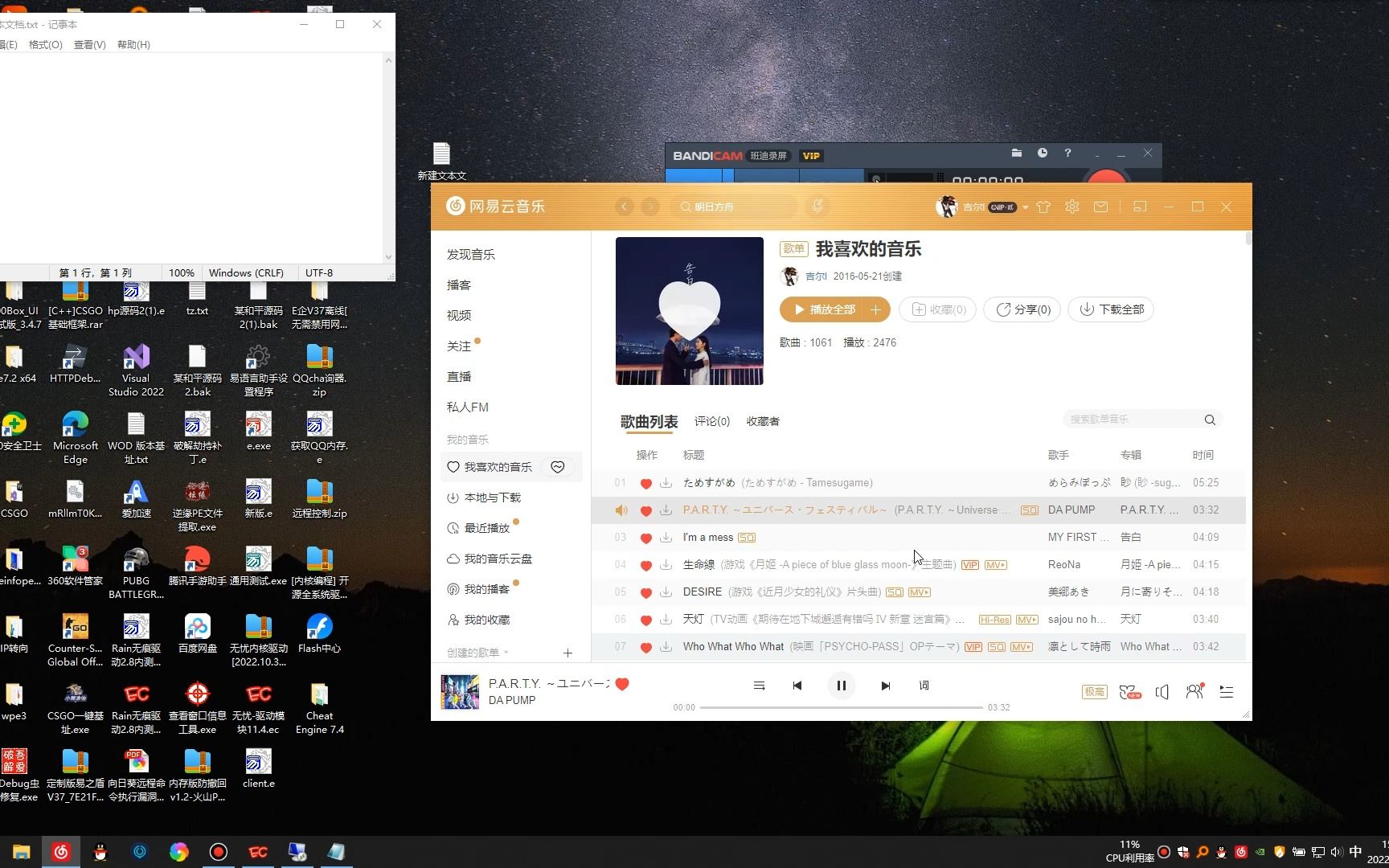Toggle heart on Who What Who What track
Screen dimensions: 1389x868
coord(645,647)
